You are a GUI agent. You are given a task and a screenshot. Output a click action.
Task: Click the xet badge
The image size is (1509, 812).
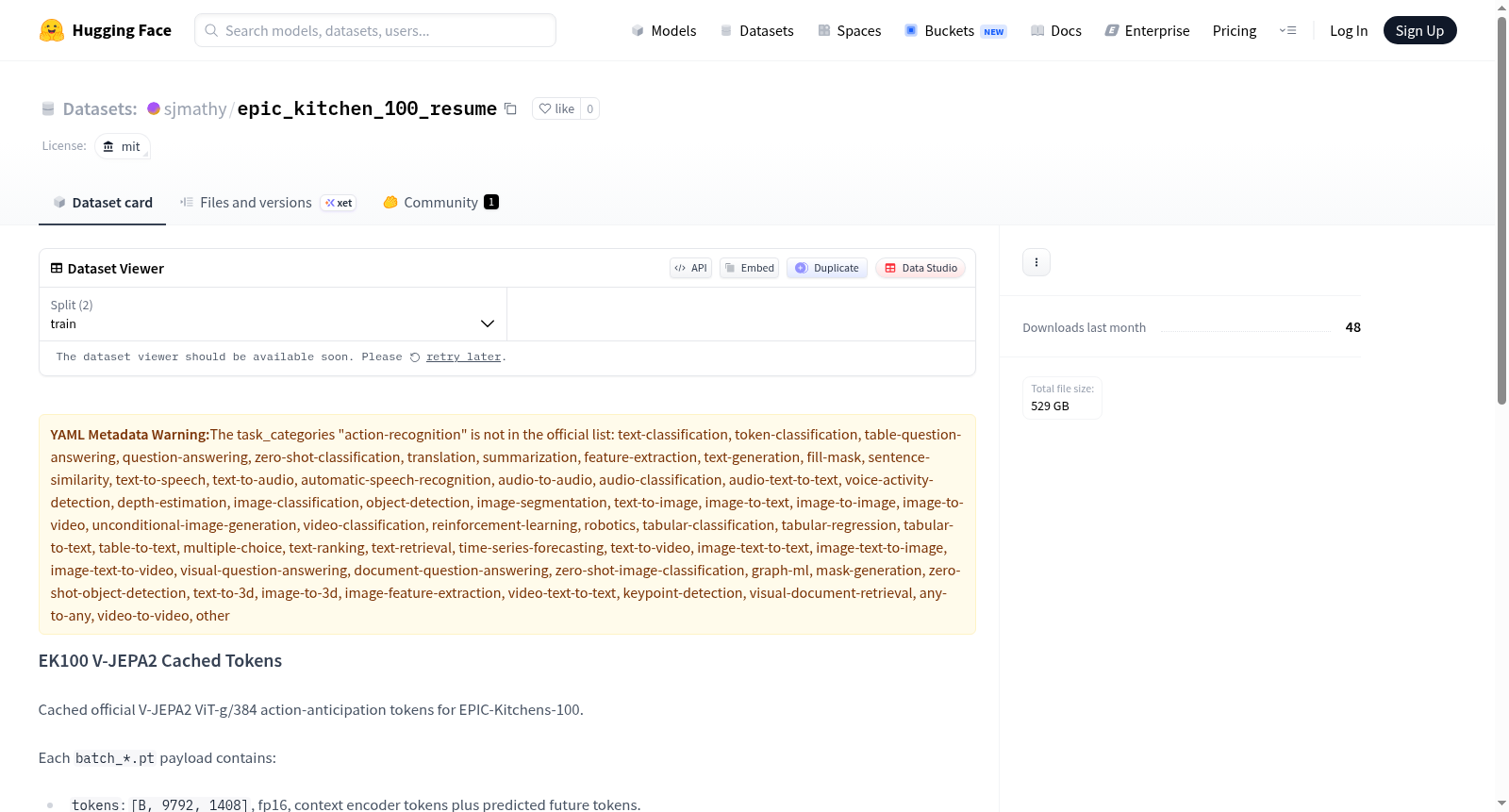pos(339,203)
